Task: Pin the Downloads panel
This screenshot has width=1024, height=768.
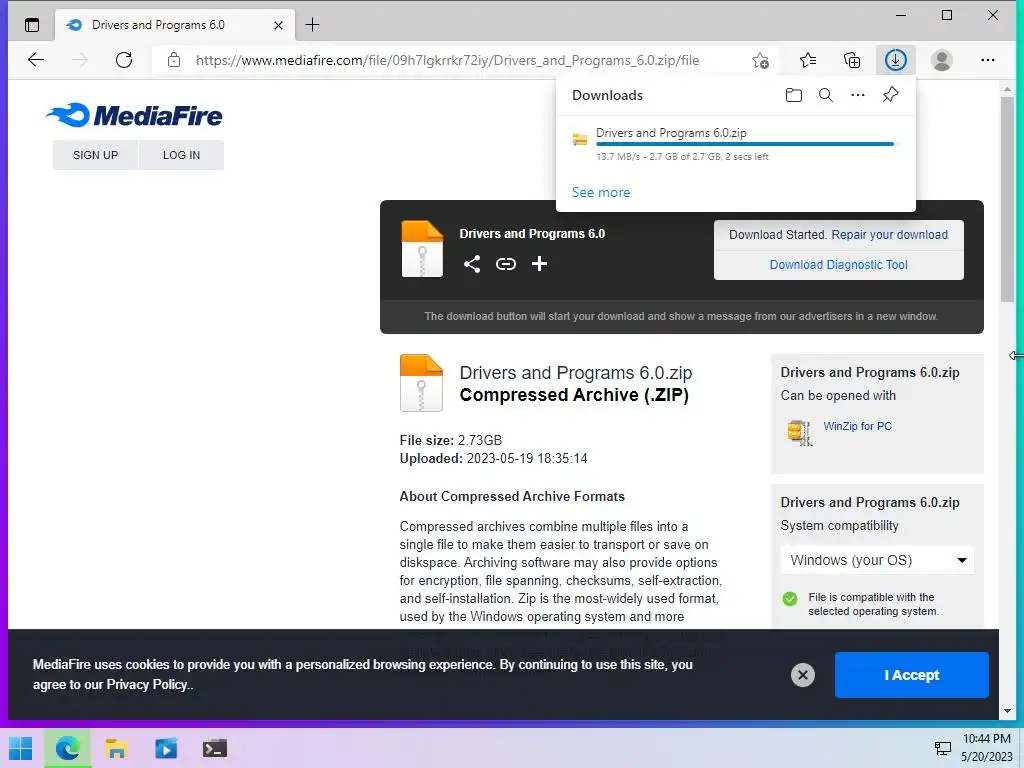Action: point(890,95)
